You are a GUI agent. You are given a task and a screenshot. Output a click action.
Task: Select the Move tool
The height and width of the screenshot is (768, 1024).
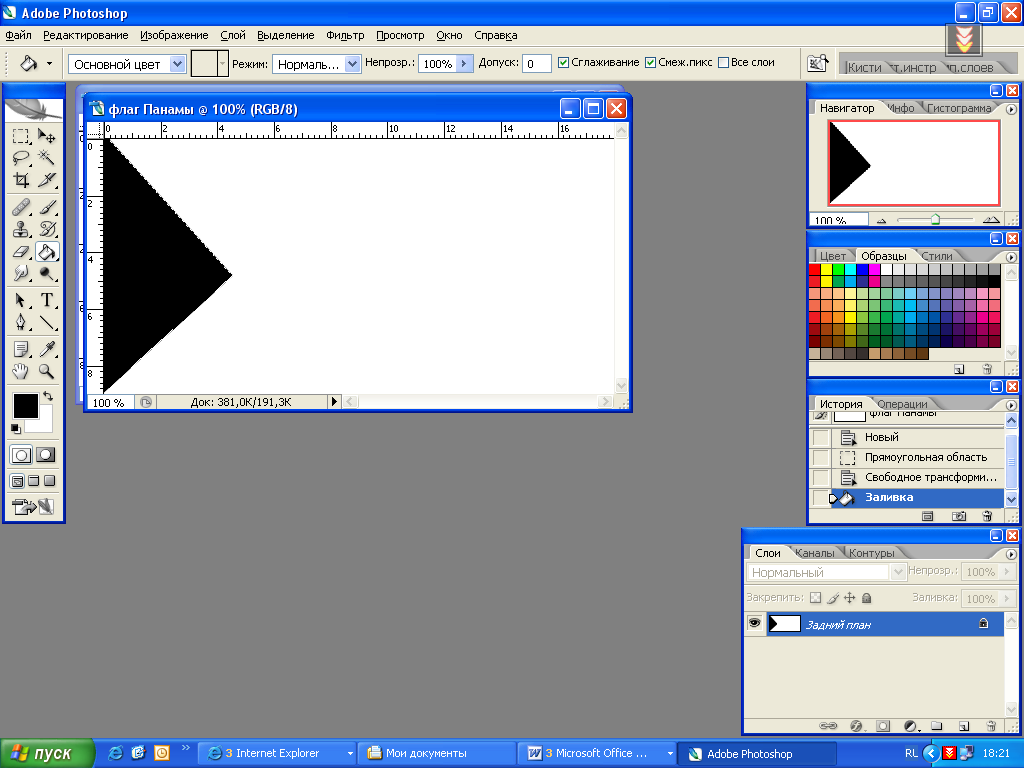click(46, 136)
